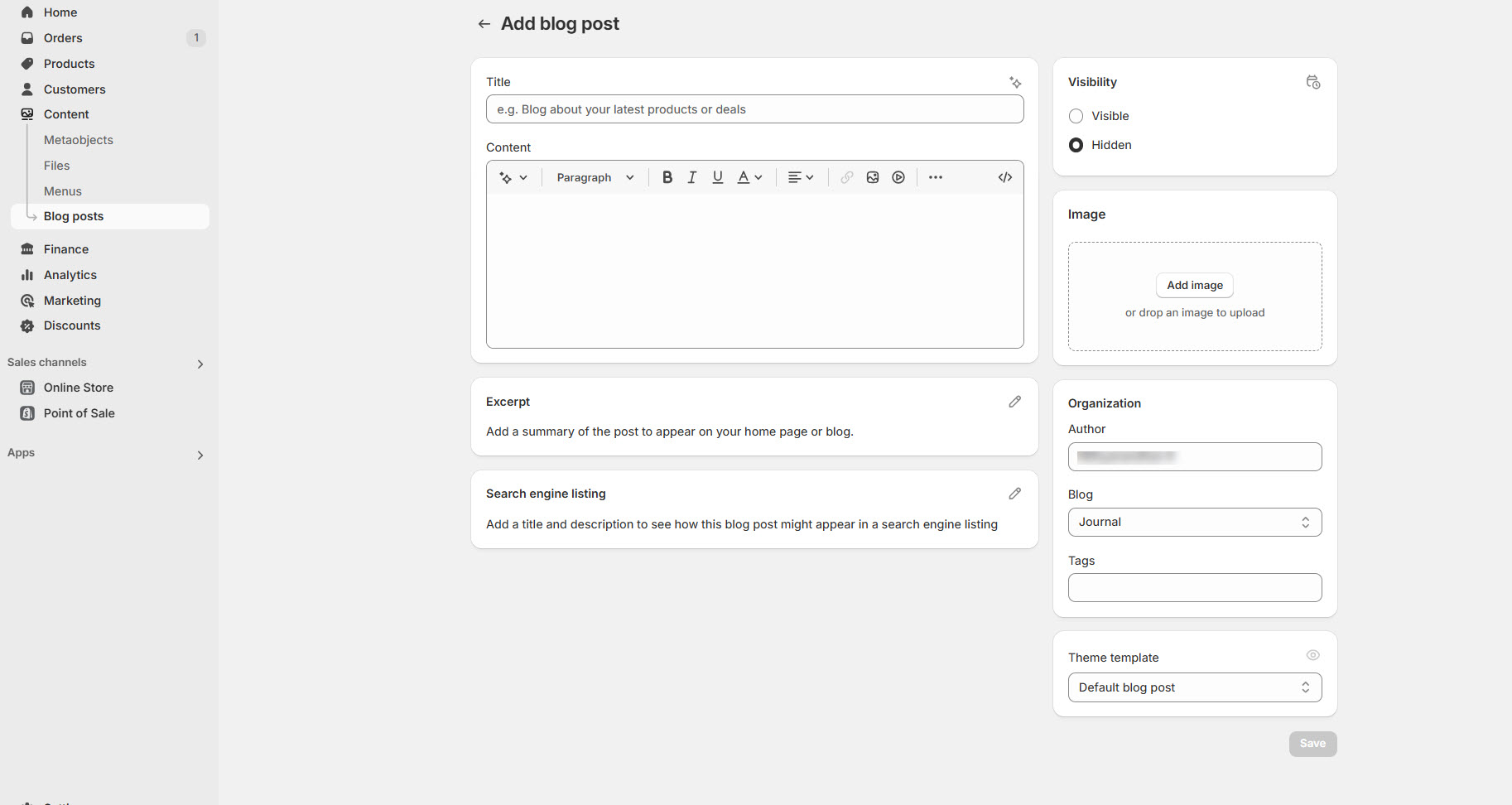Preview theme template via the eye icon
1512x805 pixels.
(1312, 655)
